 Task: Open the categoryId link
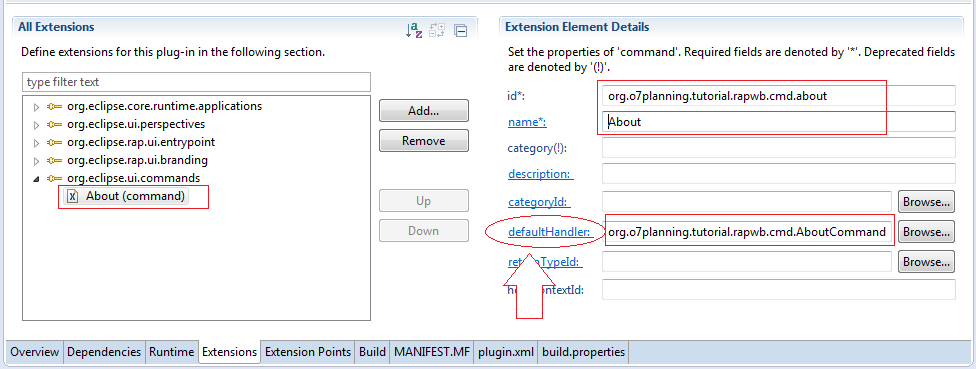(x=539, y=202)
